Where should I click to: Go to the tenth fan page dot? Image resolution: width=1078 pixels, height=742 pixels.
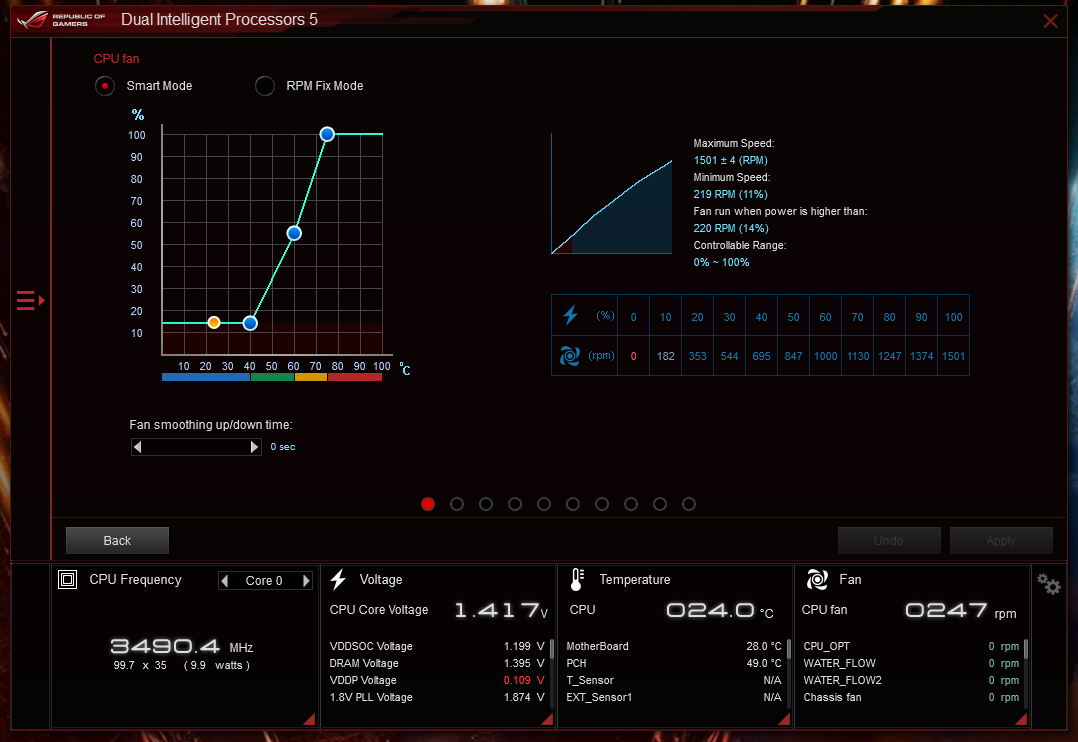pos(689,504)
